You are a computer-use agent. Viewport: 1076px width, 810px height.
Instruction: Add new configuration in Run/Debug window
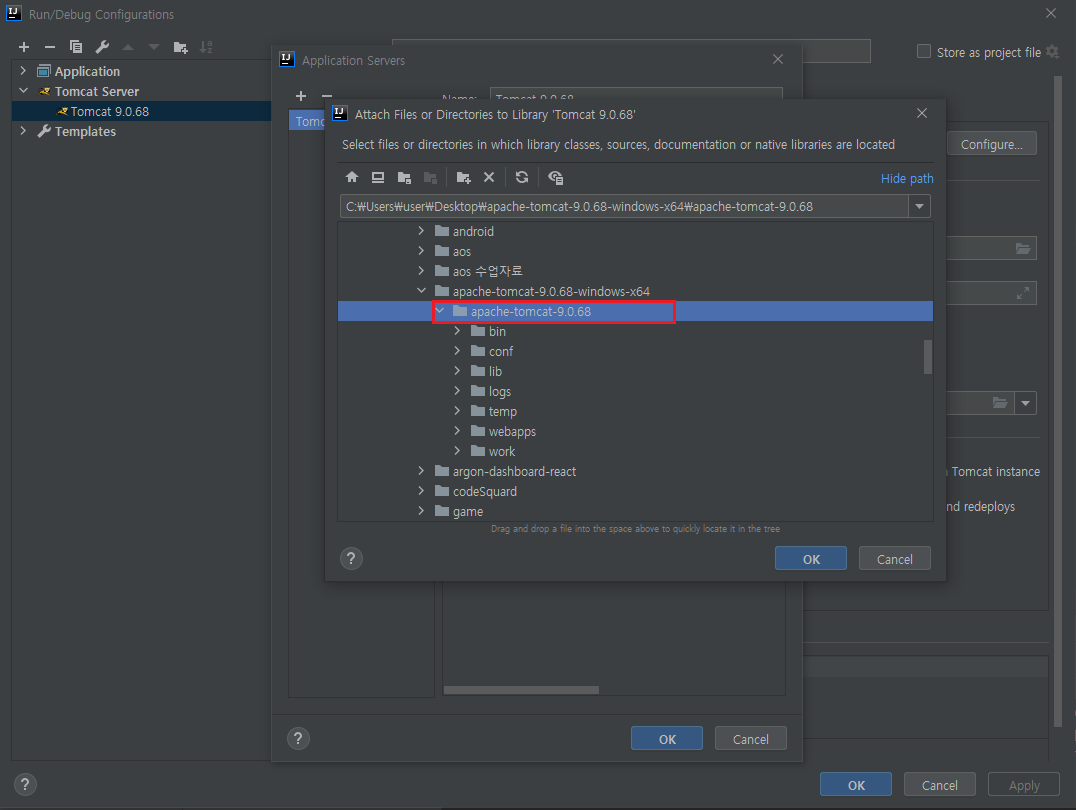coord(24,47)
